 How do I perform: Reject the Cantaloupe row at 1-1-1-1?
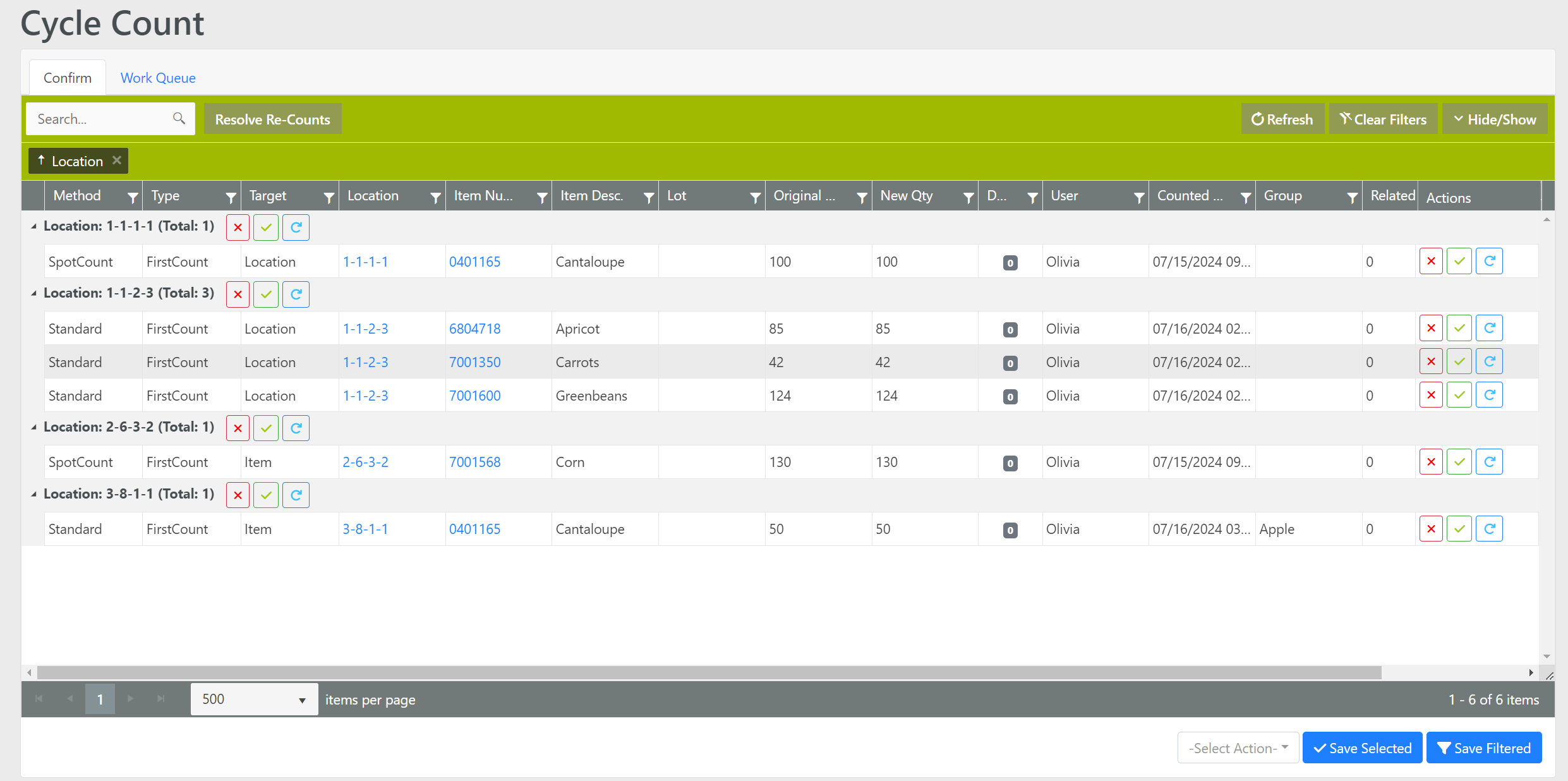click(x=1430, y=262)
